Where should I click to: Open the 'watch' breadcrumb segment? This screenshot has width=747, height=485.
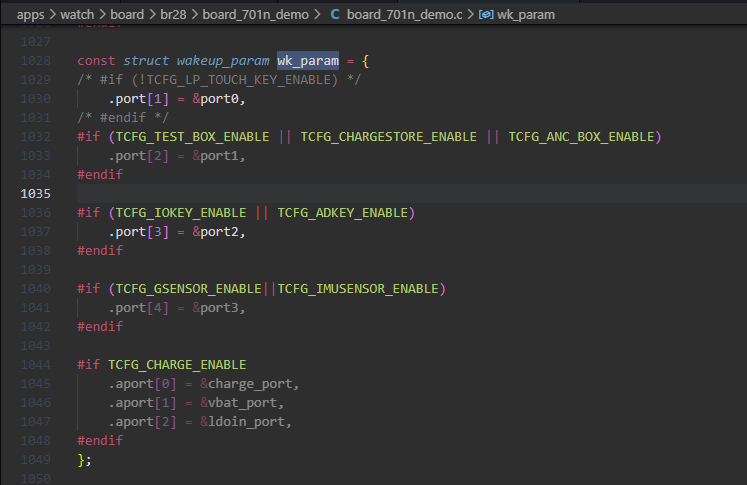click(77, 15)
